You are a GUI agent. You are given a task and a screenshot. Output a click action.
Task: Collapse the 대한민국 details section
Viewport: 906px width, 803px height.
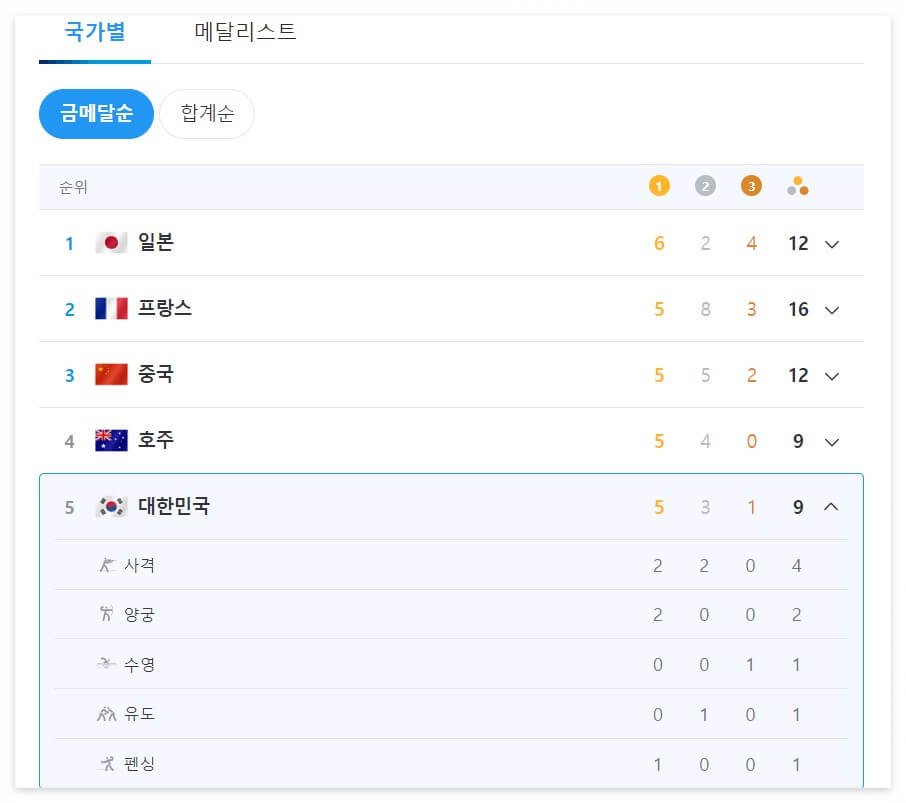pyautogui.click(x=831, y=507)
